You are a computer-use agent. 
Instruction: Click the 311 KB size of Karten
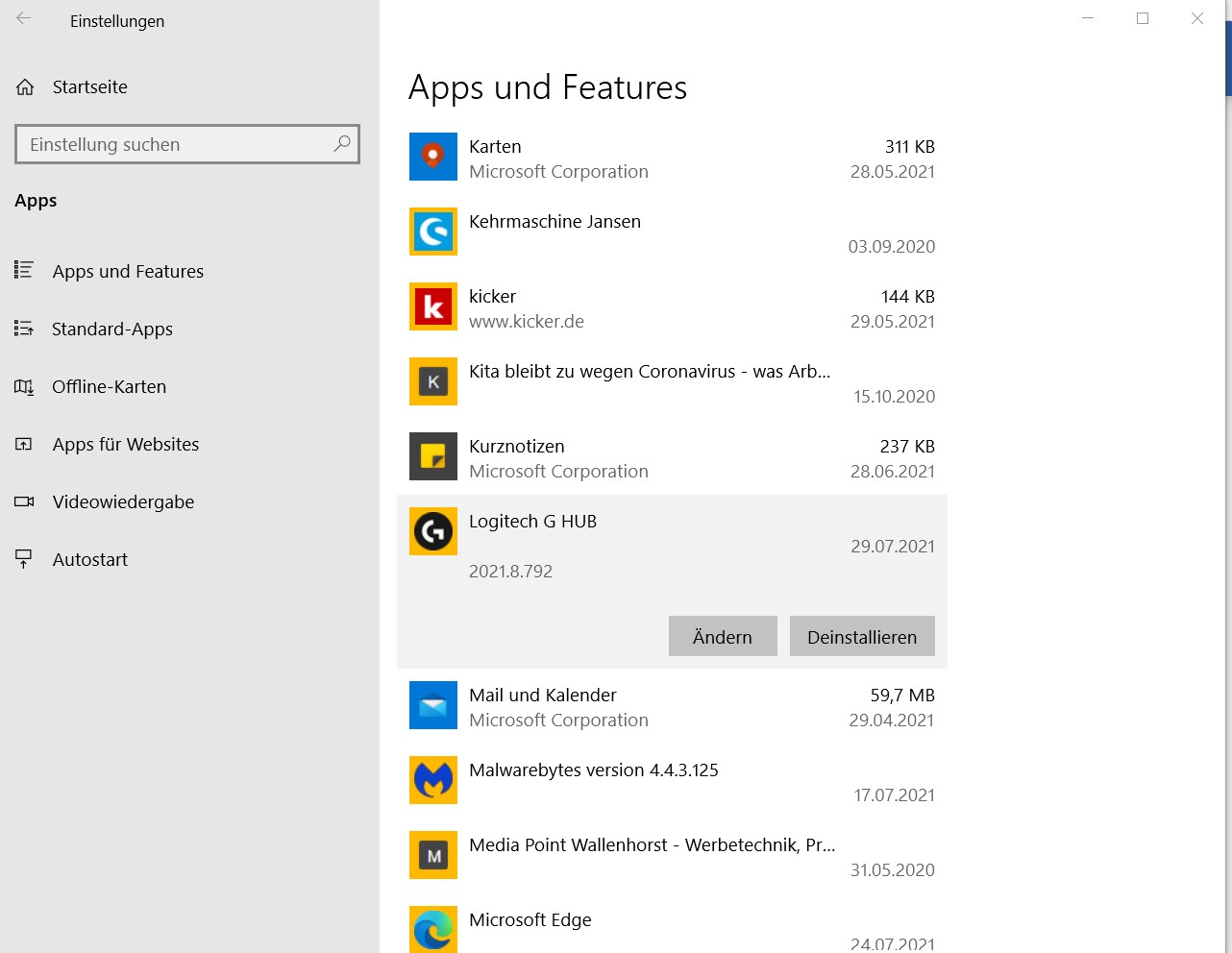[910, 146]
